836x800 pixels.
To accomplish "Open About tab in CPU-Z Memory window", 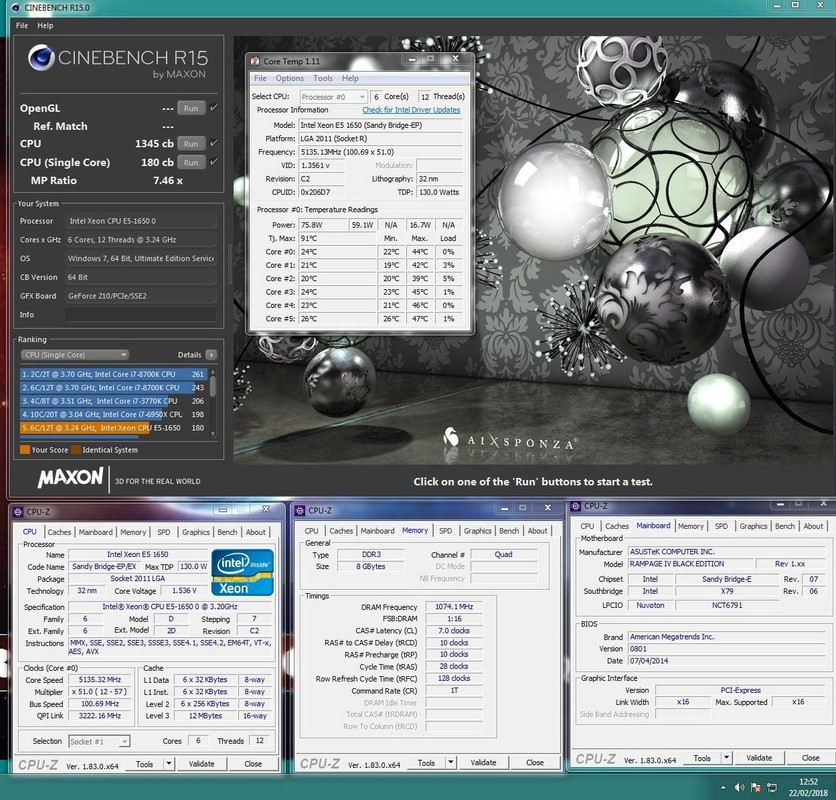I will (537, 531).
